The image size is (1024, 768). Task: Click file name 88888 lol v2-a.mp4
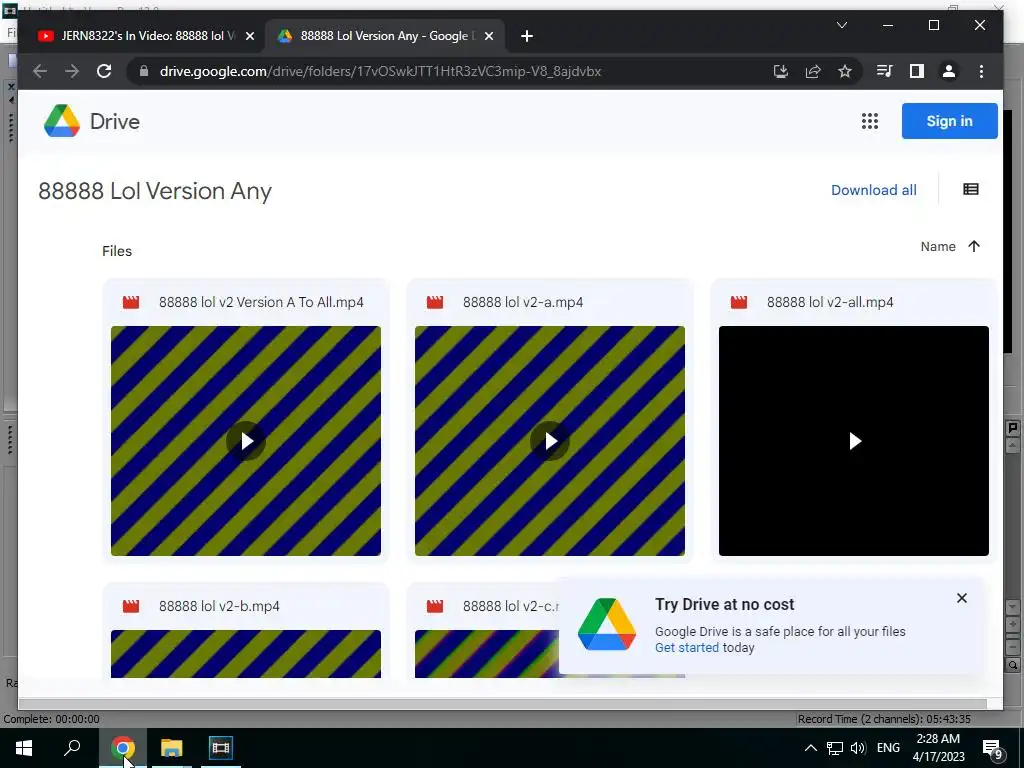click(523, 302)
